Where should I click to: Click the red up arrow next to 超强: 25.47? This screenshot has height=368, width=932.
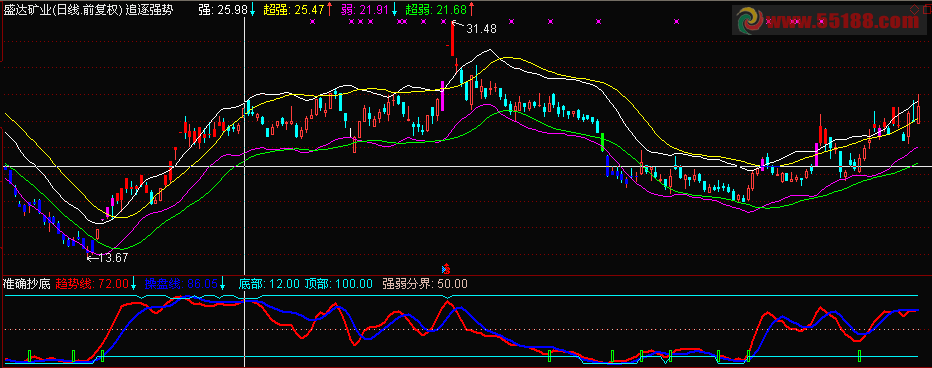(329, 9)
